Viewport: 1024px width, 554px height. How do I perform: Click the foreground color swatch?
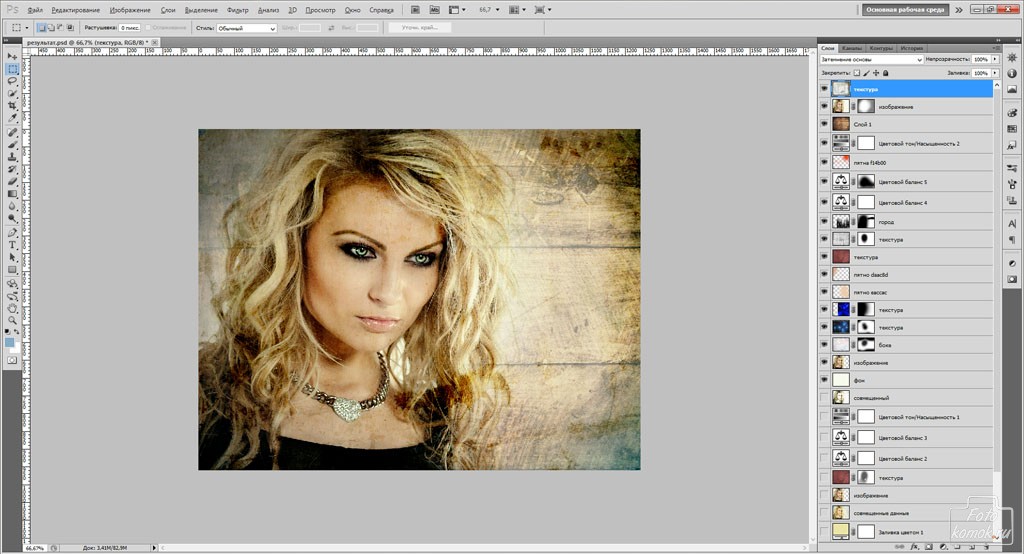(10, 342)
